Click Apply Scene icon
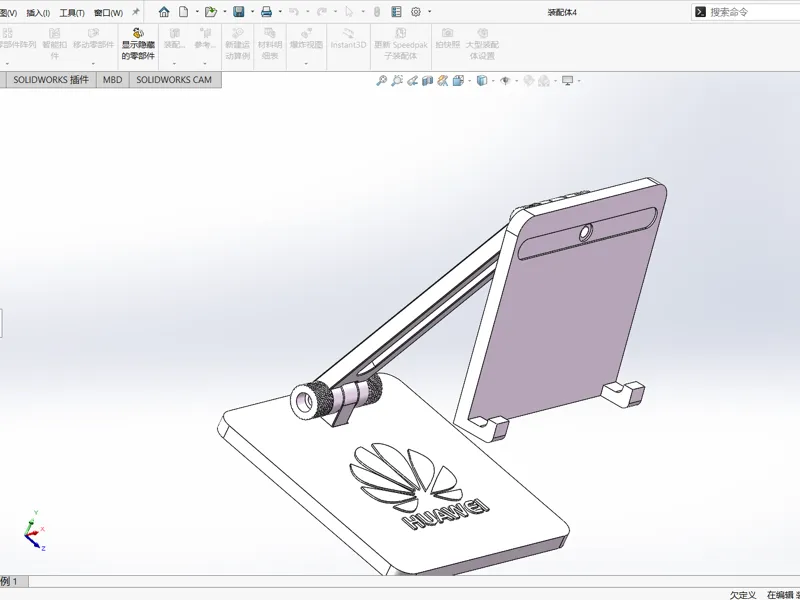Screen dimensions: 800x600 [544, 81]
